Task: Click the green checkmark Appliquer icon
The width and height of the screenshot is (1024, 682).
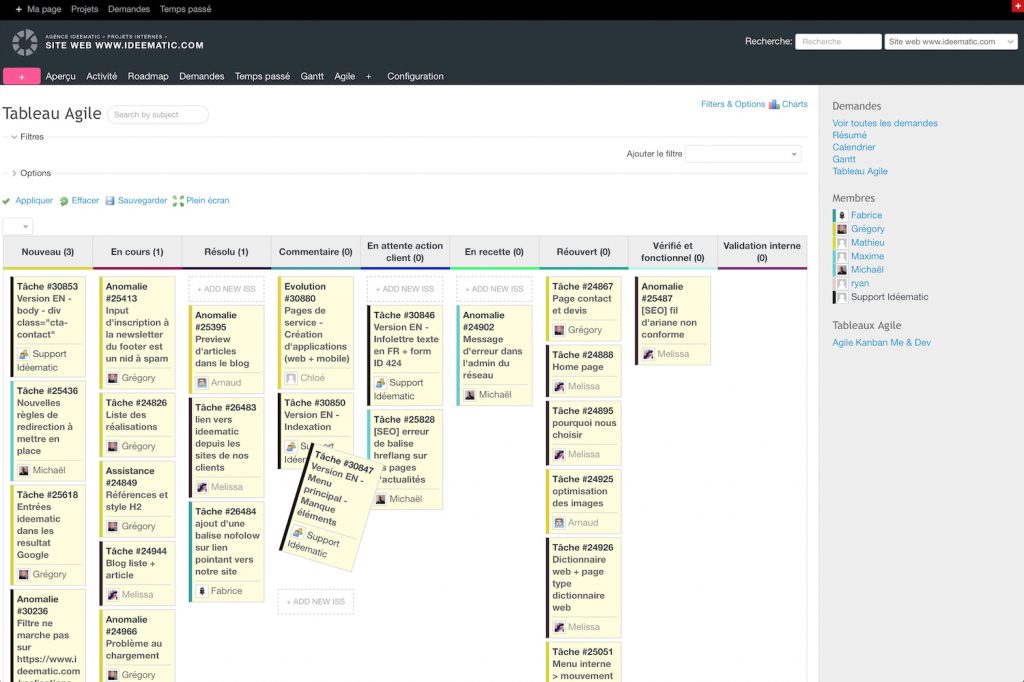Action: (7, 201)
